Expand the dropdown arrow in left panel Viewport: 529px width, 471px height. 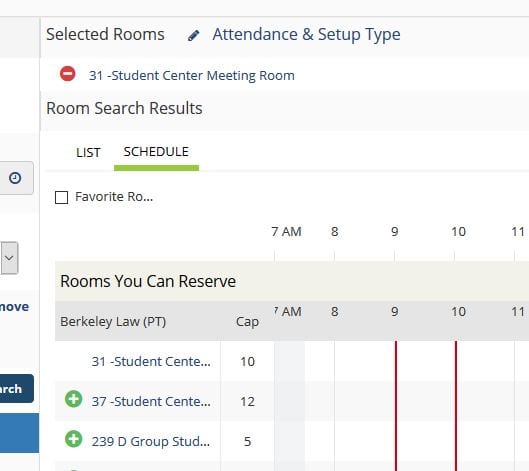(9, 258)
